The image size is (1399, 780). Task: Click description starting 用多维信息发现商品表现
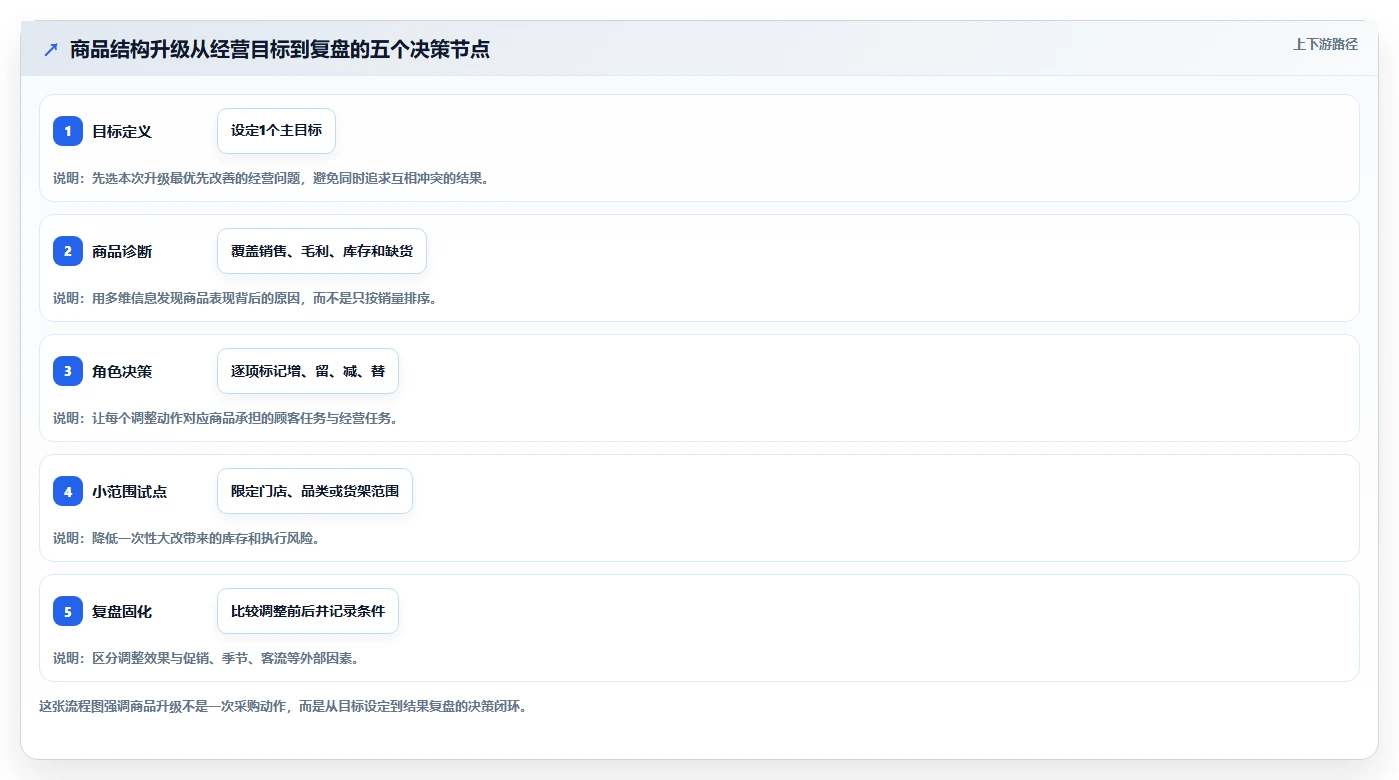(x=245, y=298)
